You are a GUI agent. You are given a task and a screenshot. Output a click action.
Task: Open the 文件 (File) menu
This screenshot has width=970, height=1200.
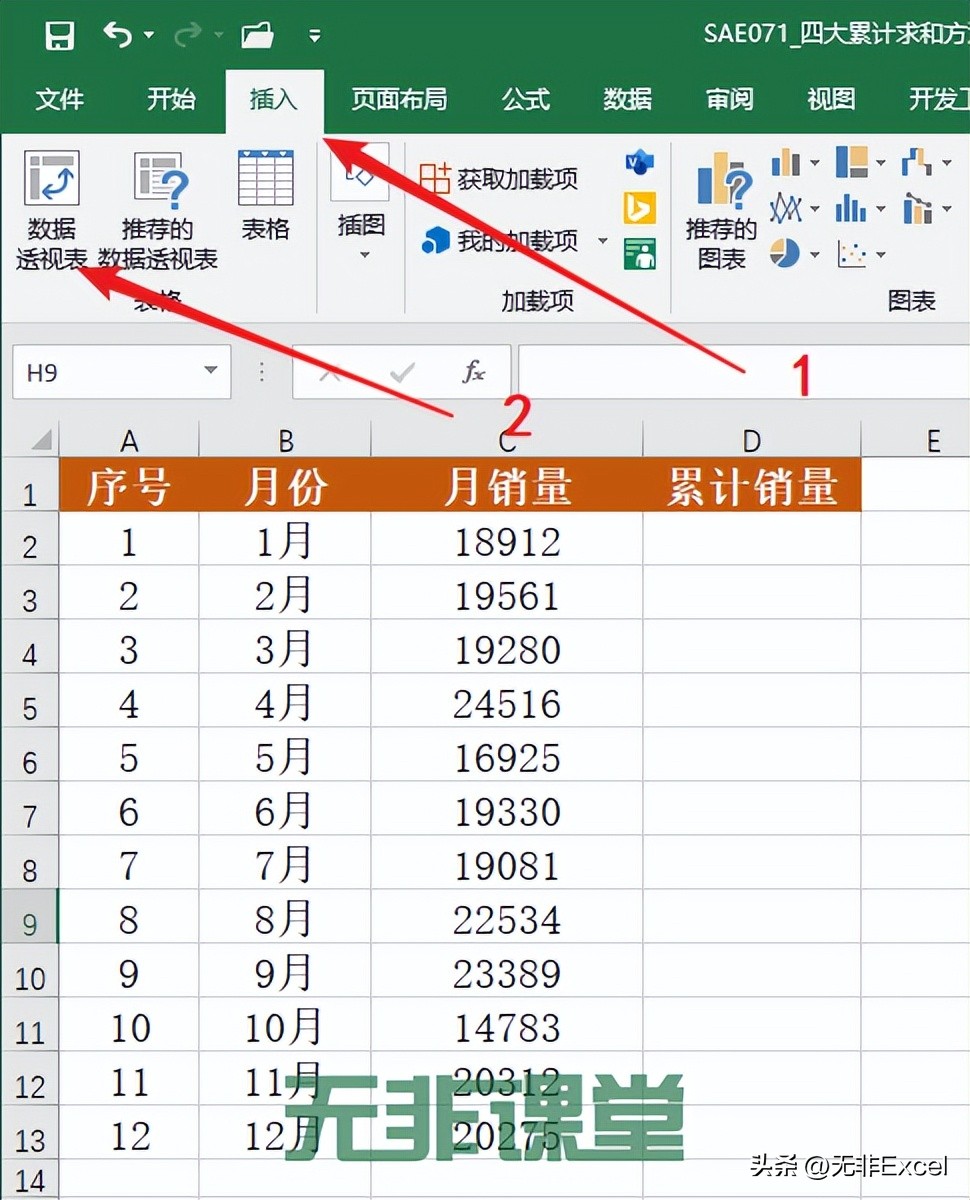(58, 100)
